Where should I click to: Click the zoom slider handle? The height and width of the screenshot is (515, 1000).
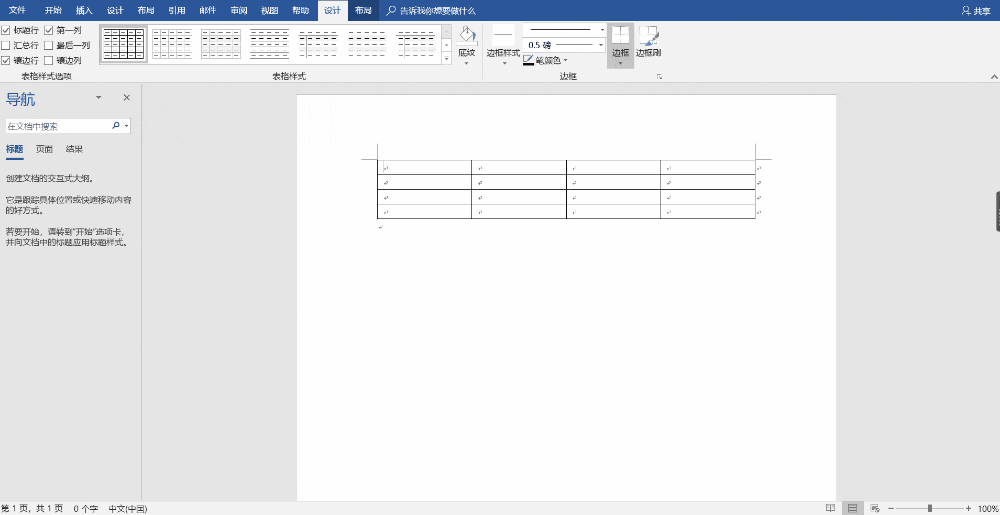point(930,508)
